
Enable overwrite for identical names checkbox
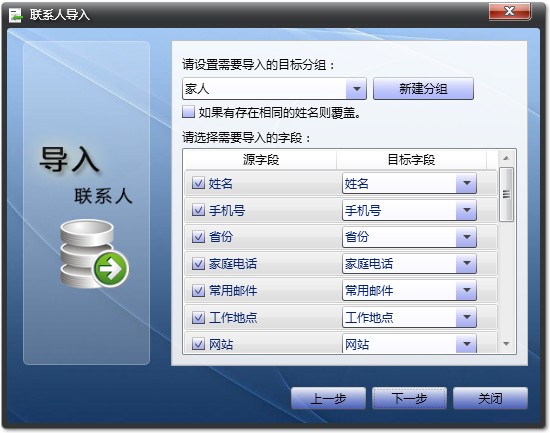click(x=189, y=112)
